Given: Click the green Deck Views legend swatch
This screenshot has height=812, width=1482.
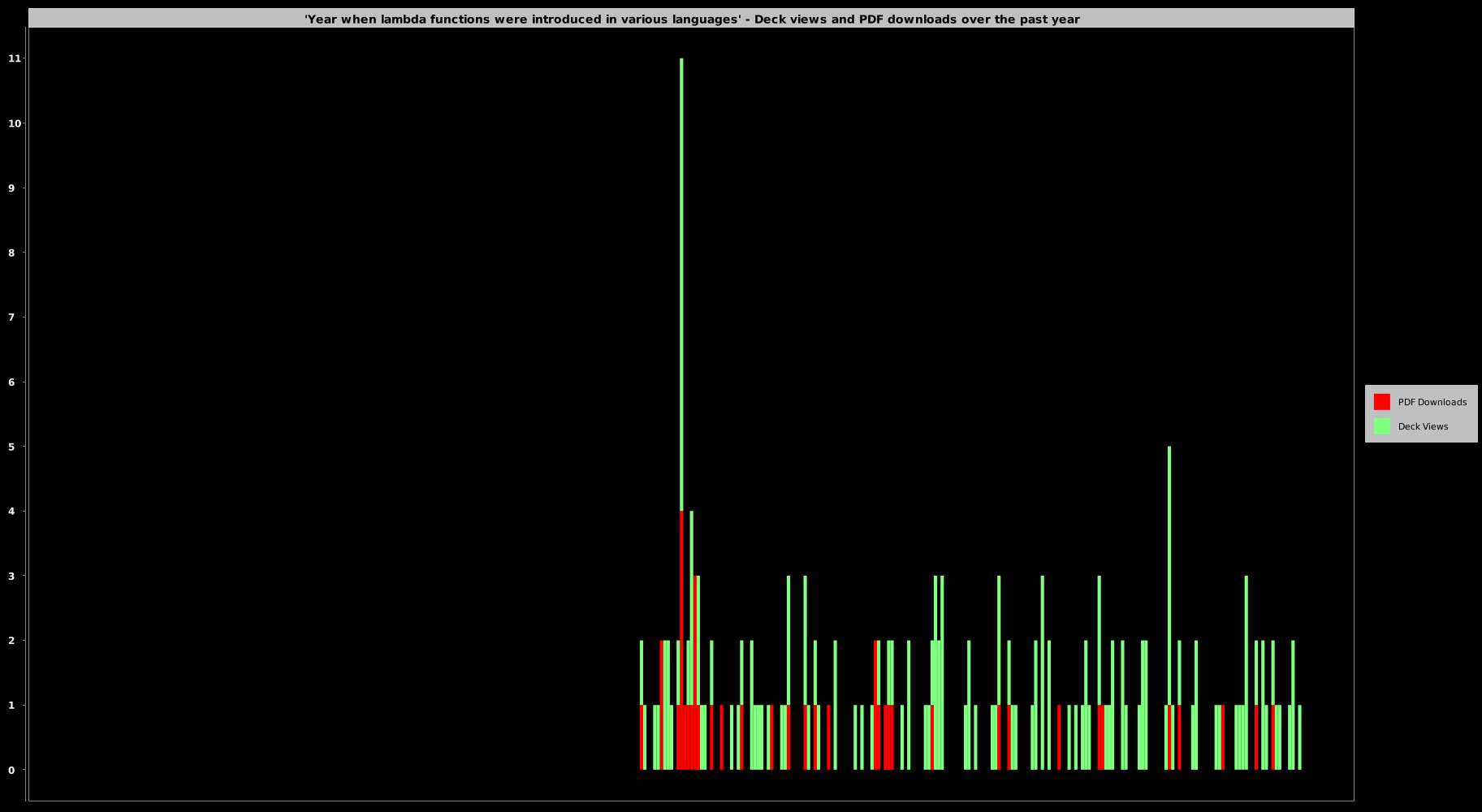Looking at the screenshot, I should 1381,426.
